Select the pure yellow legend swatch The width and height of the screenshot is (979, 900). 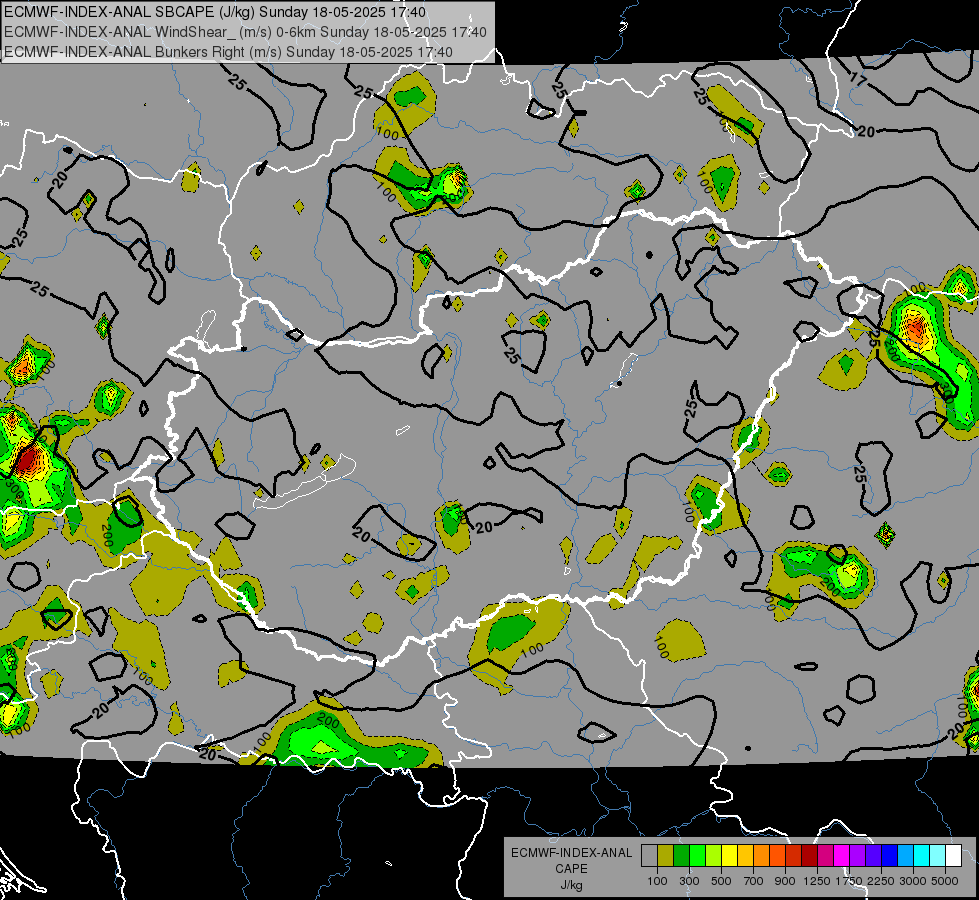729,855
